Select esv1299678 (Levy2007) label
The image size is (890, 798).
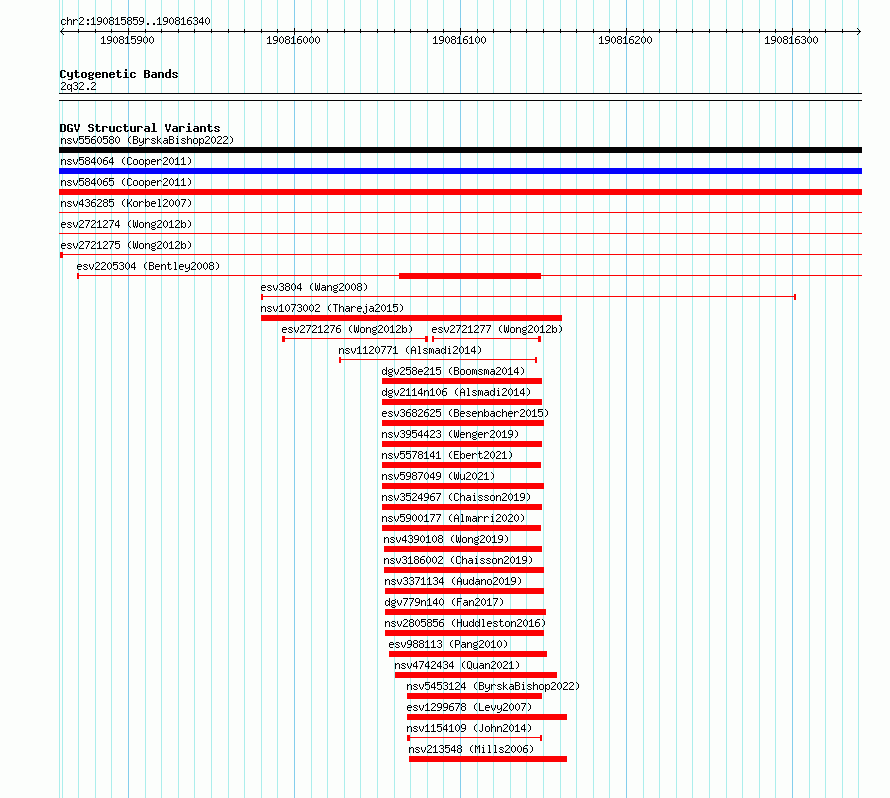(469, 707)
